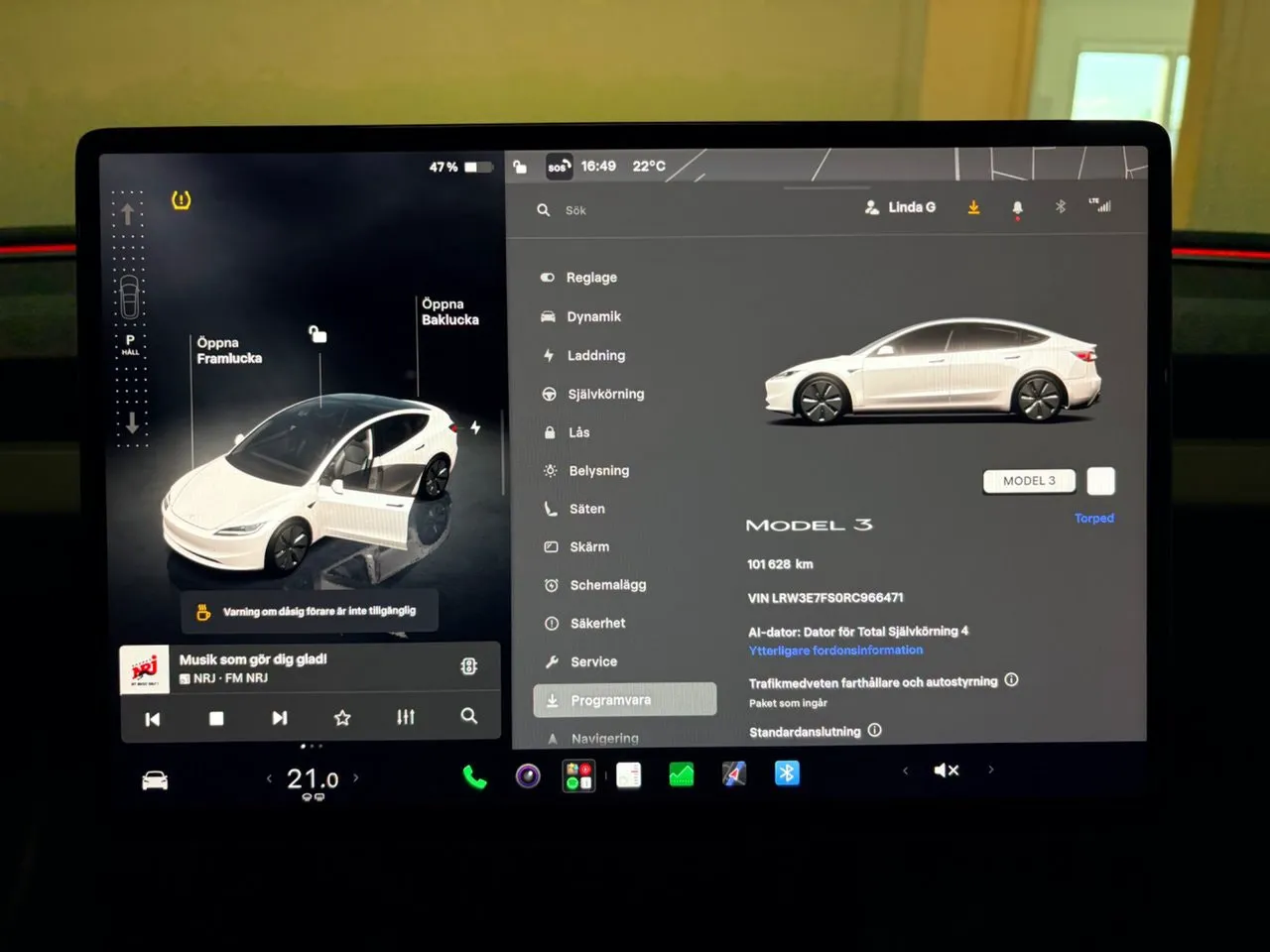Open the navigation map app

point(734,773)
